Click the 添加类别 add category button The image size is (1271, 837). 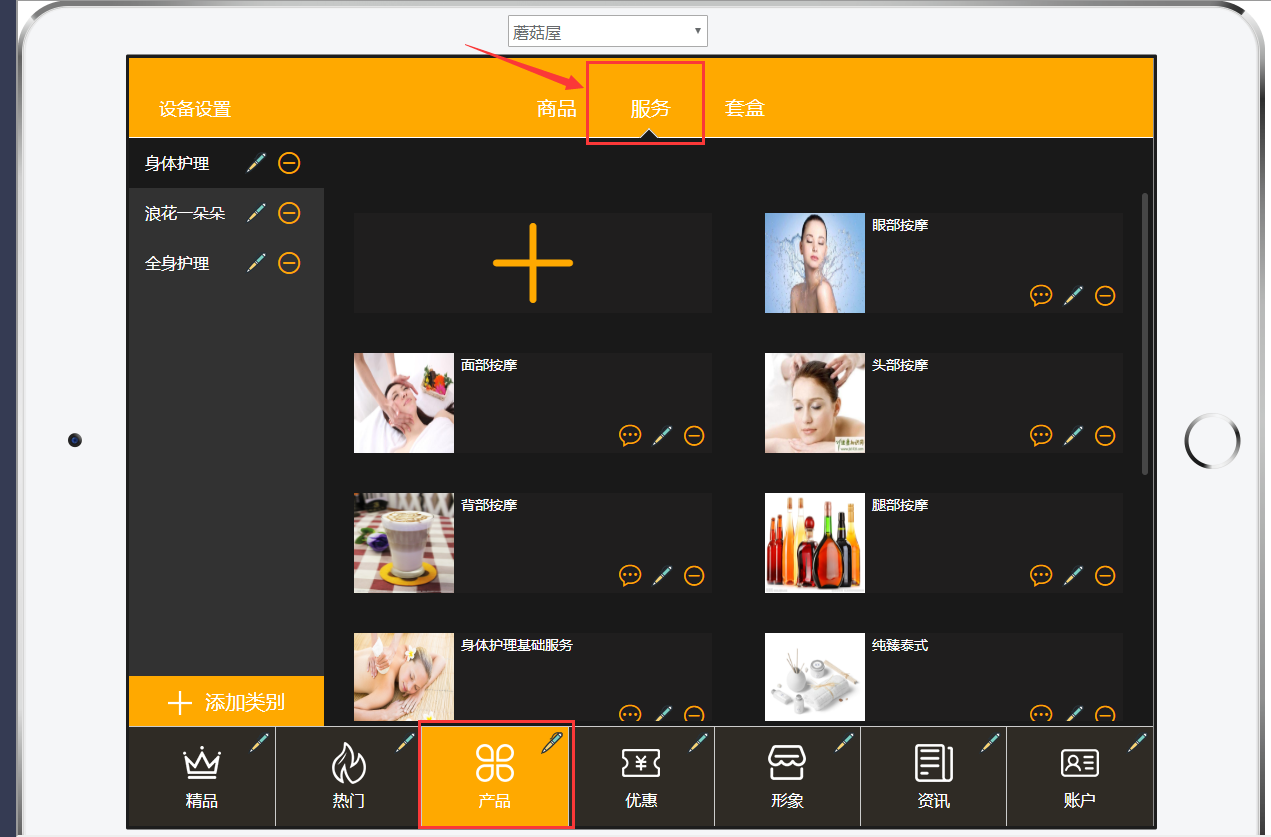[x=227, y=702]
